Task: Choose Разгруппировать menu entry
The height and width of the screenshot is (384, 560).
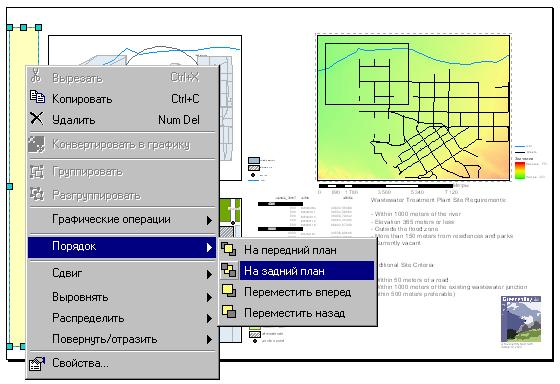Action: pyautogui.click(x=122, y=195)
